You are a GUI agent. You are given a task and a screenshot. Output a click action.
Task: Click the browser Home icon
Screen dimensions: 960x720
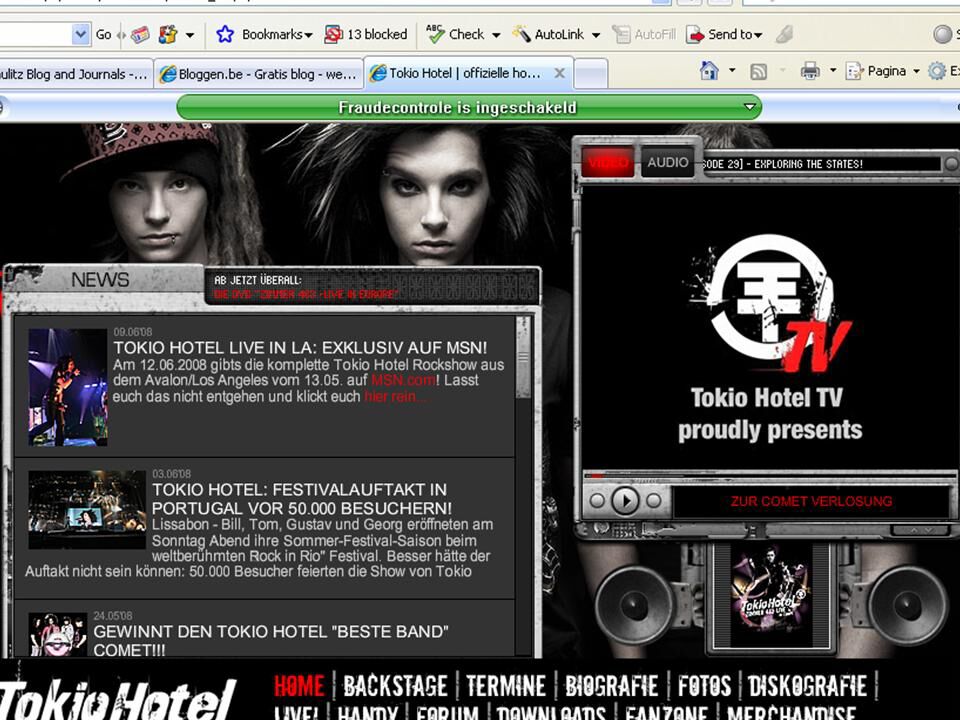point(709,71)
